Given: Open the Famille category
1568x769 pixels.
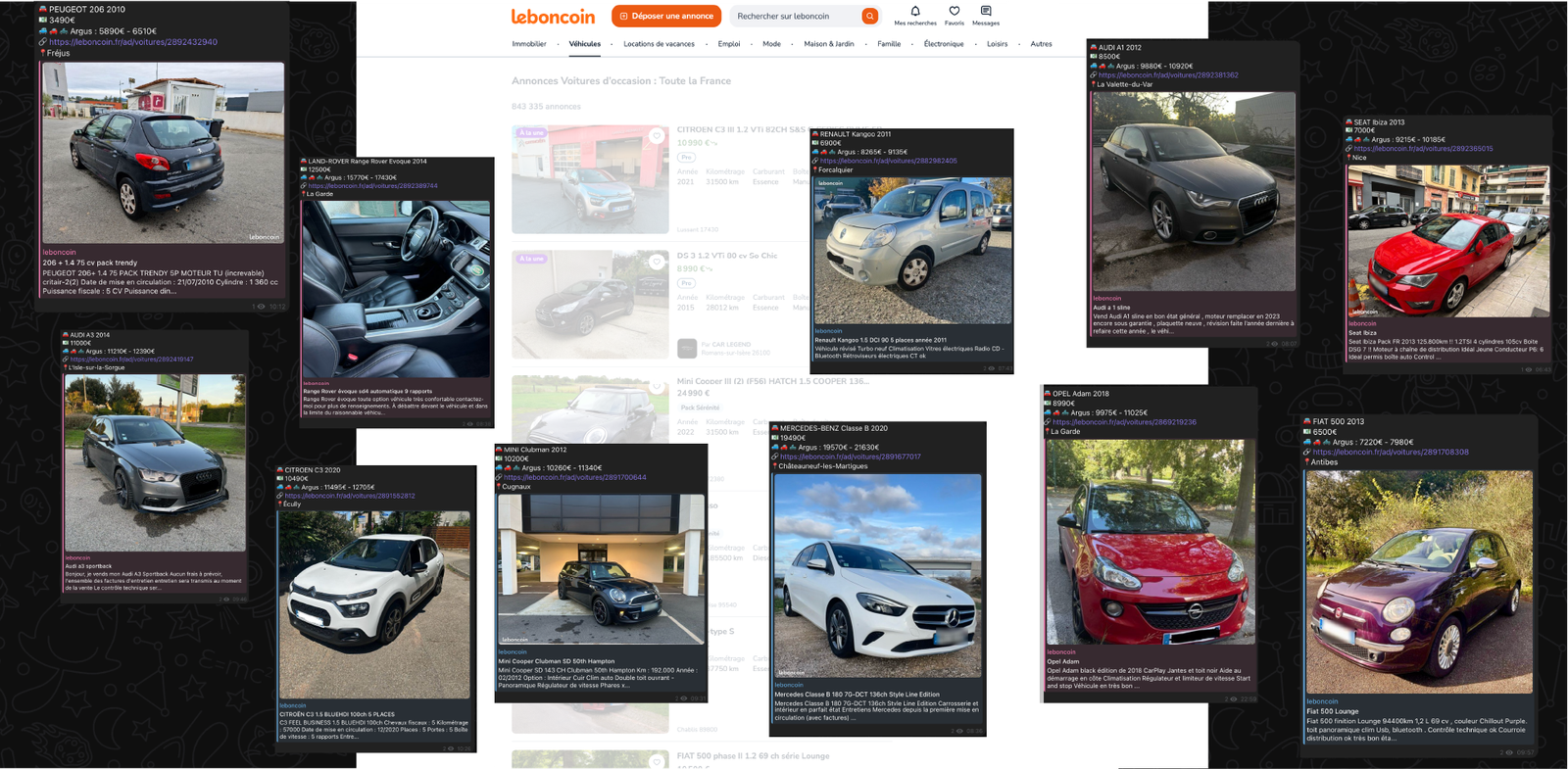Looking at the screenshot, I should tap(889, 44).
